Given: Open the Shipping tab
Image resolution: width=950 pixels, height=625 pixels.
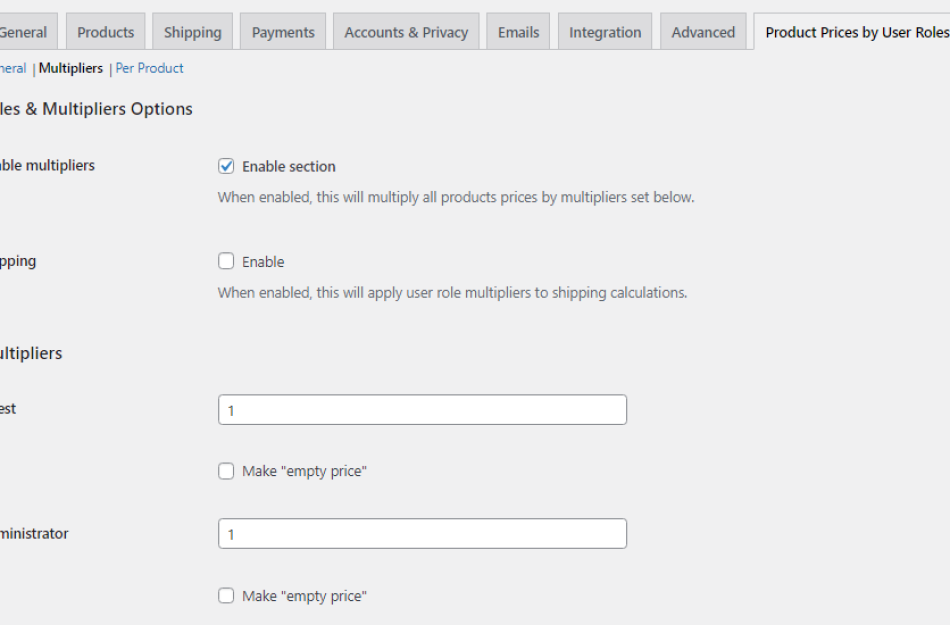Looking at the screenshot, I should [x=192, y=31].
